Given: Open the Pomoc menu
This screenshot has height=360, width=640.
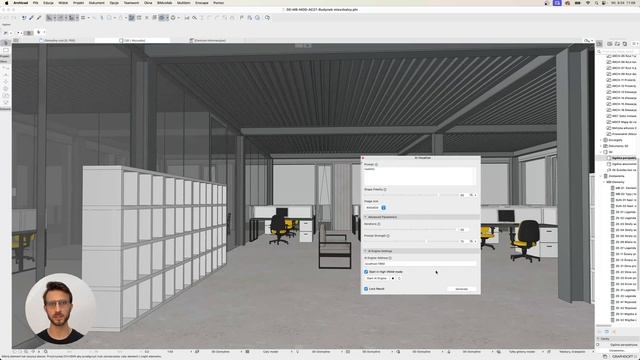Looking at the screenshot, I should [x=218, y=3].
